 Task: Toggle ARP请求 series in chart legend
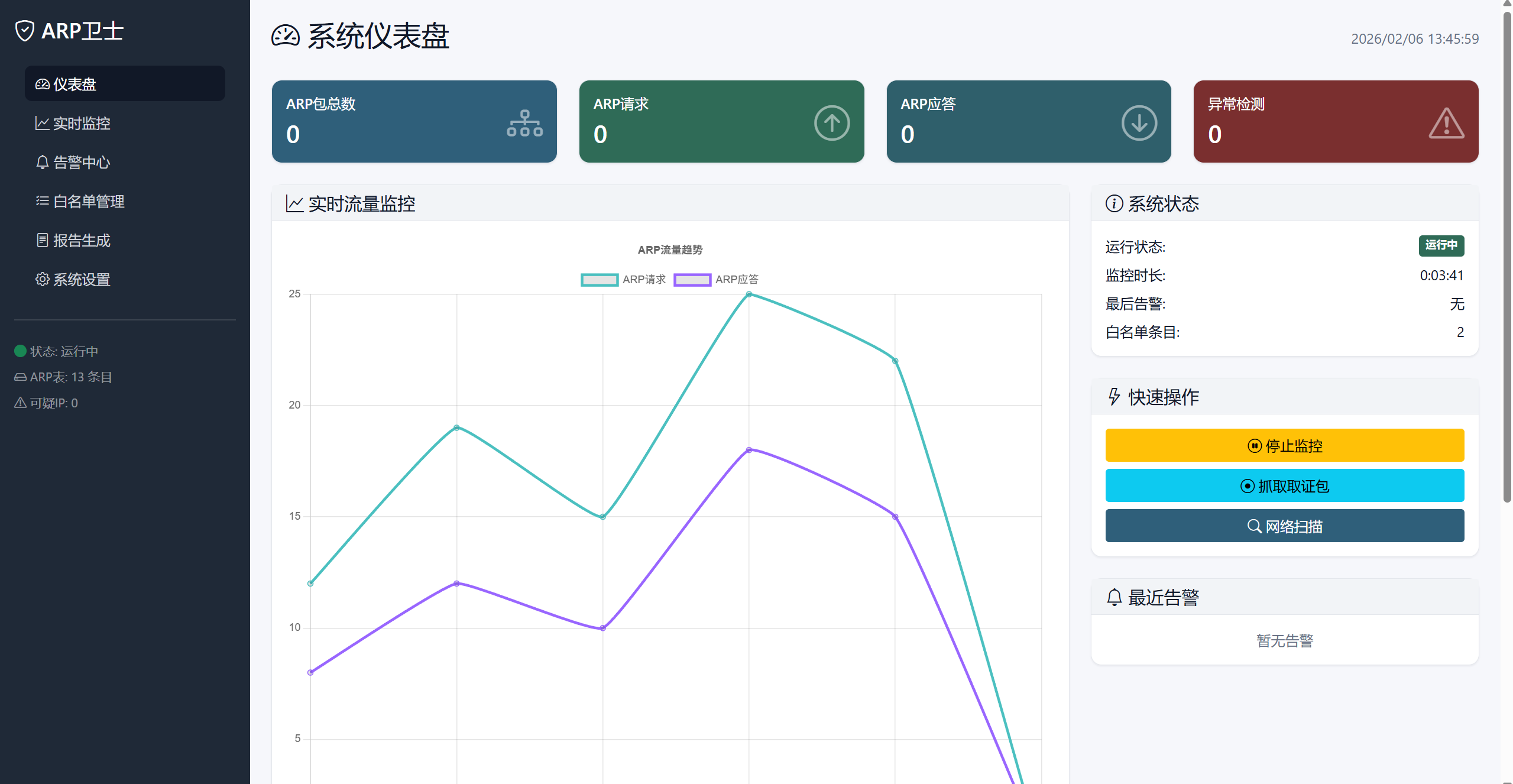pyautogui.click(x=623, y=280)
